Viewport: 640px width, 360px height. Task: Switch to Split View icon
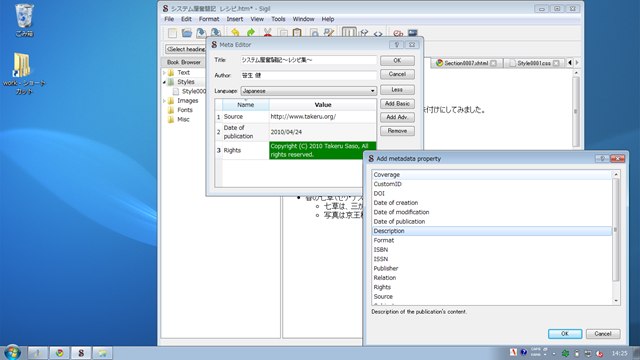coord(364,33)
